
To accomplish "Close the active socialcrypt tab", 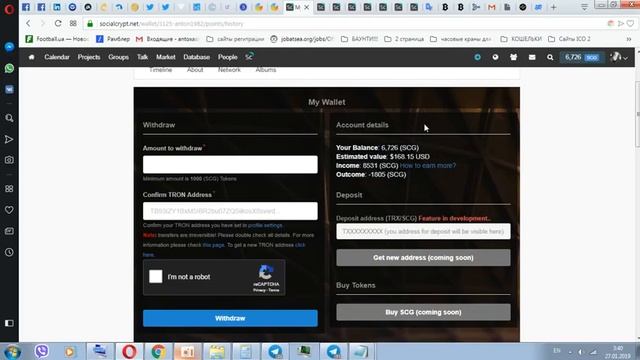I will coord(307,7).
